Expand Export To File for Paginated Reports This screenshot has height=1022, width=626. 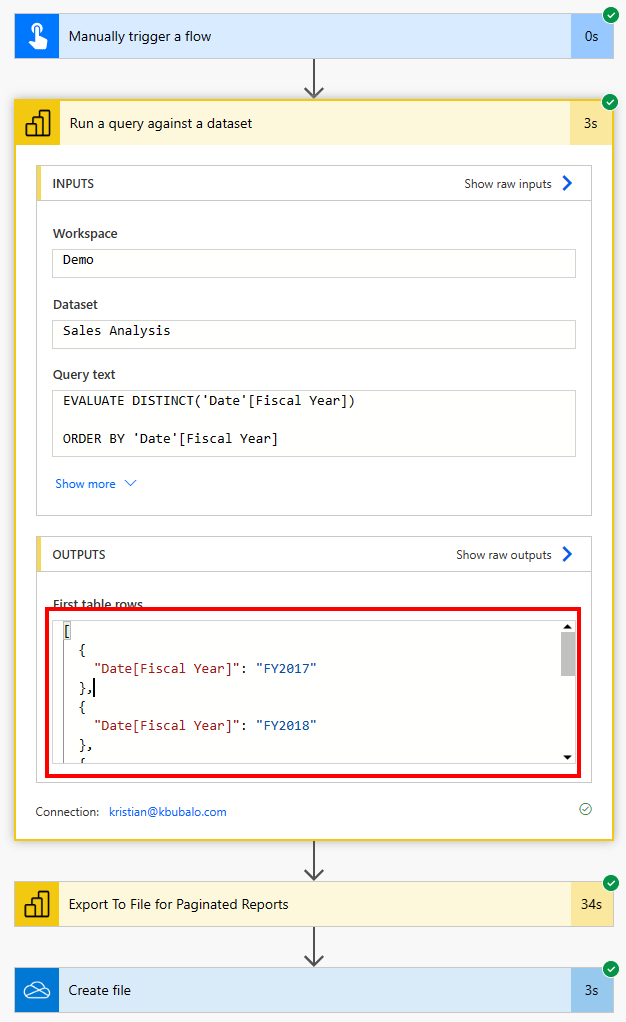pos(300,904)
